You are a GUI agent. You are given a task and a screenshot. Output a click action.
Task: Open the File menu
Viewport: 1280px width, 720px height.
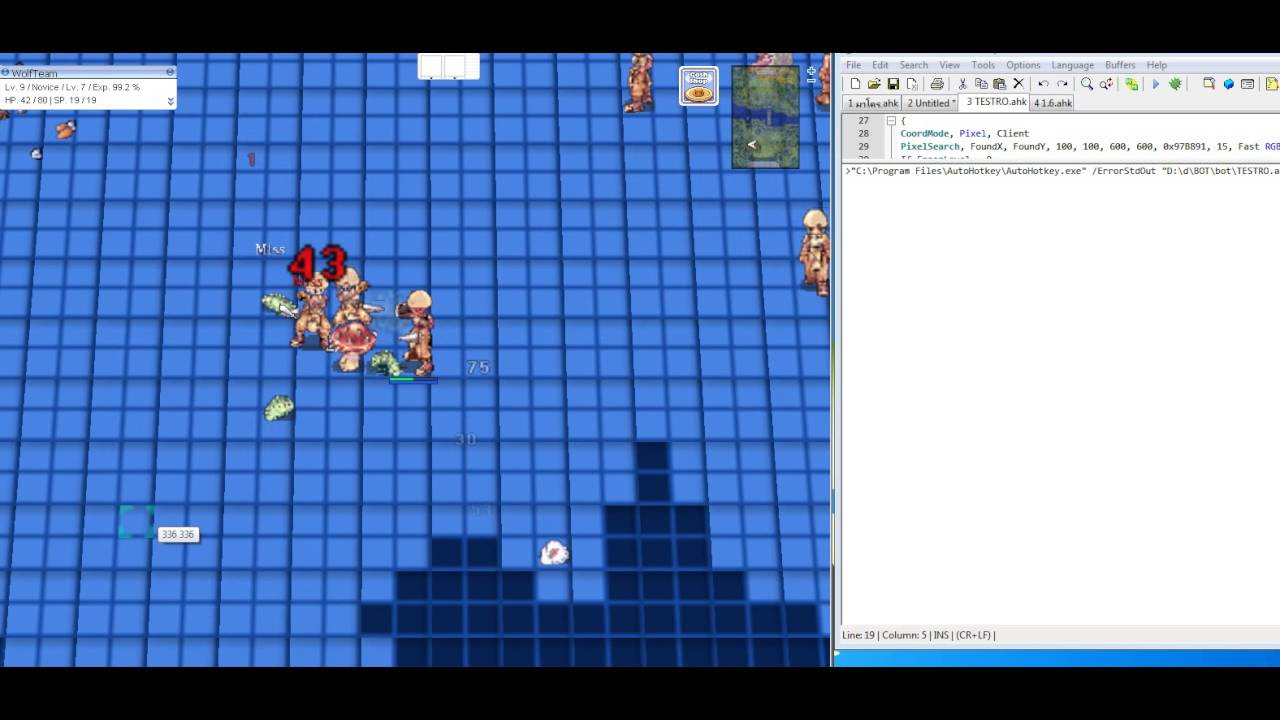pos(853,65)
